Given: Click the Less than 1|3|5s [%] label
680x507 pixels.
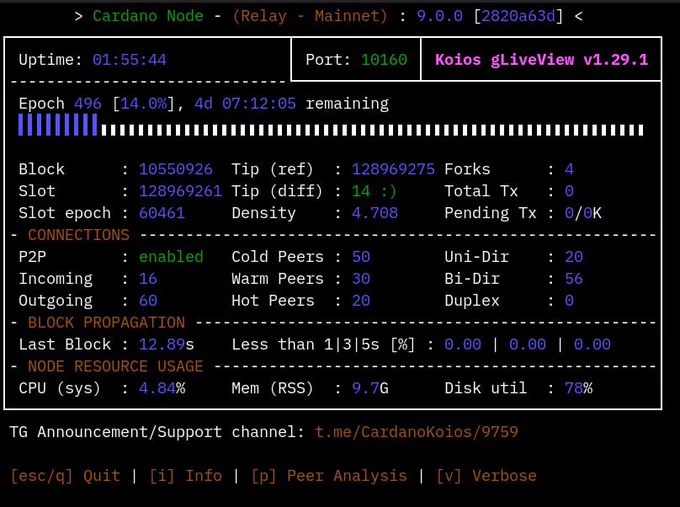Looking at the screenshot, I should [x=323, y=344].
